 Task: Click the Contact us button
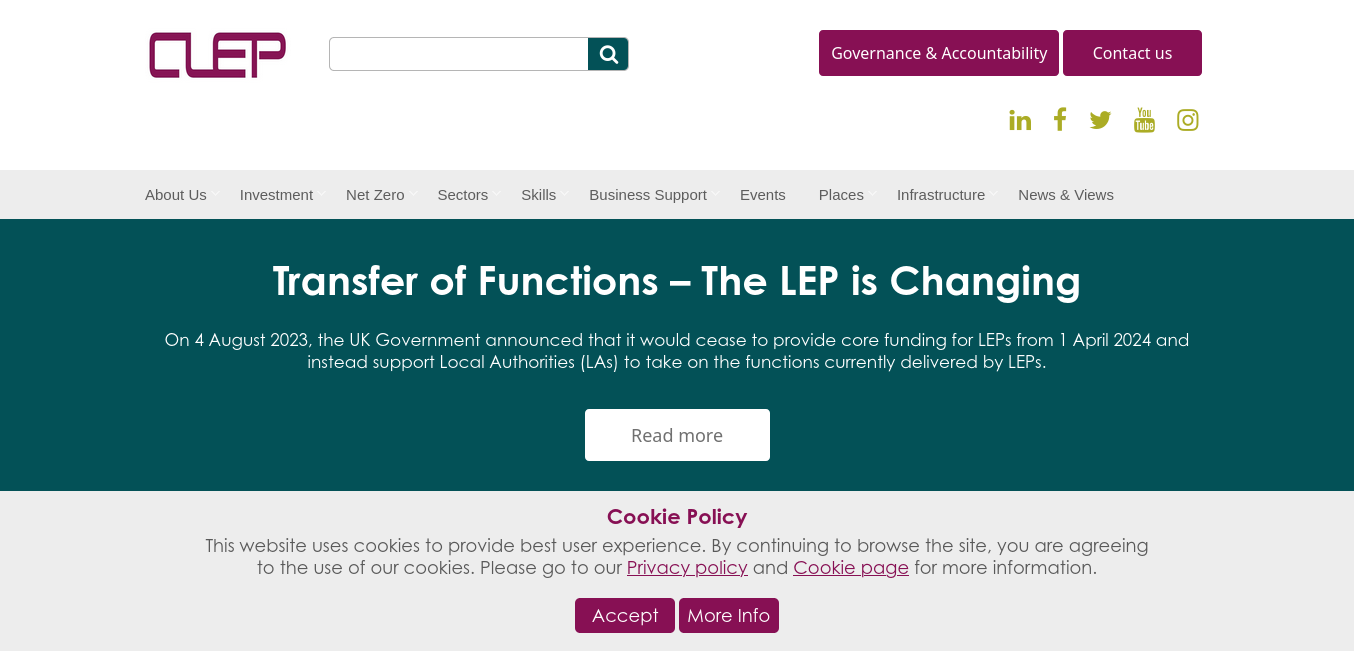(x=1132, y=53)
